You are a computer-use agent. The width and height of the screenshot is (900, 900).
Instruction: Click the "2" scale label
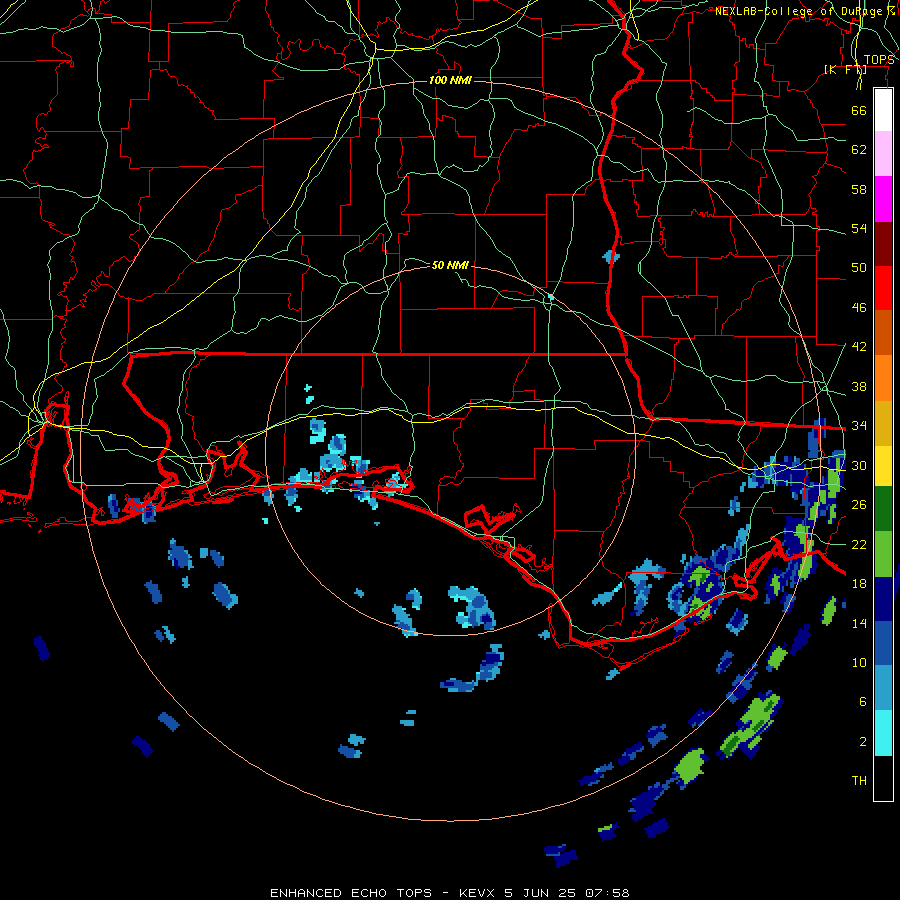(x=863, y=742)
